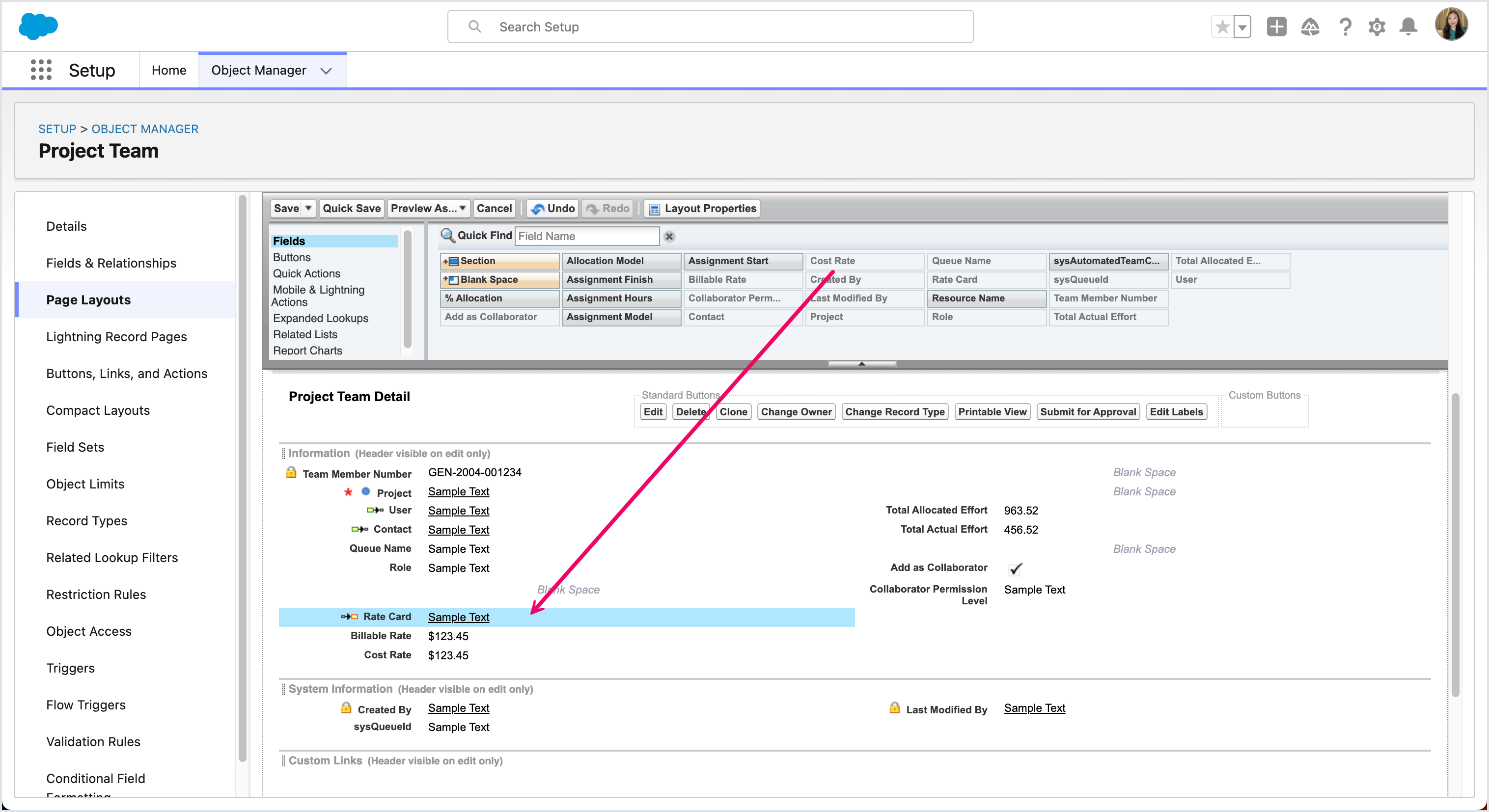The width and height of the screenshot is (1489, 812).
Task: Click the layout editor right scrollbar
Action: (1455, 544)
